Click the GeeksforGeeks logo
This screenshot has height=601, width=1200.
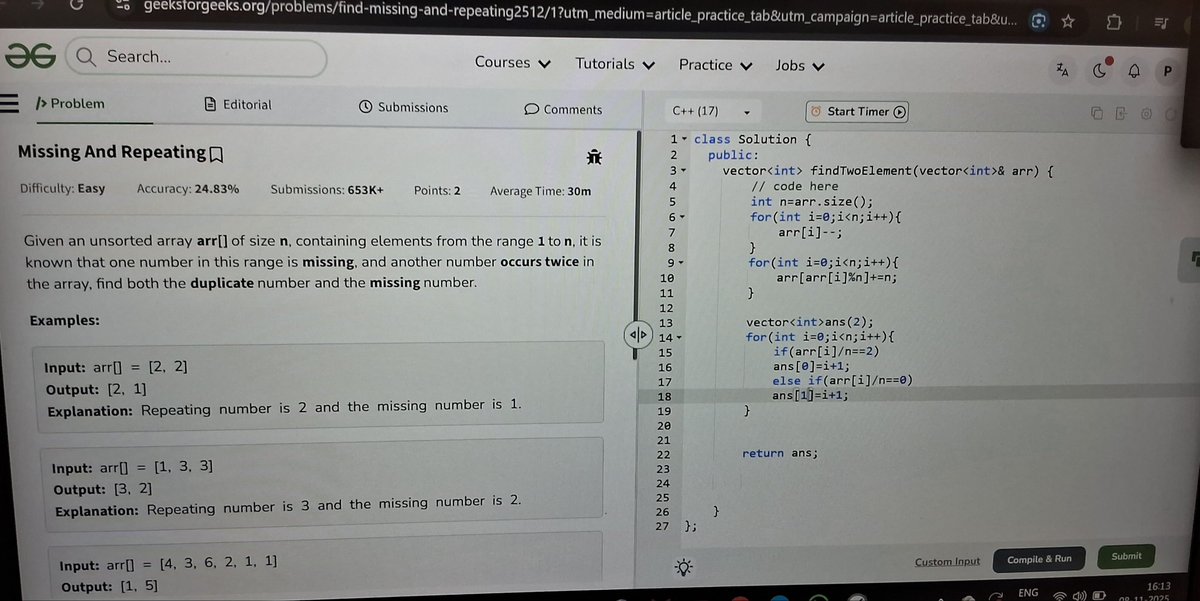30,57
